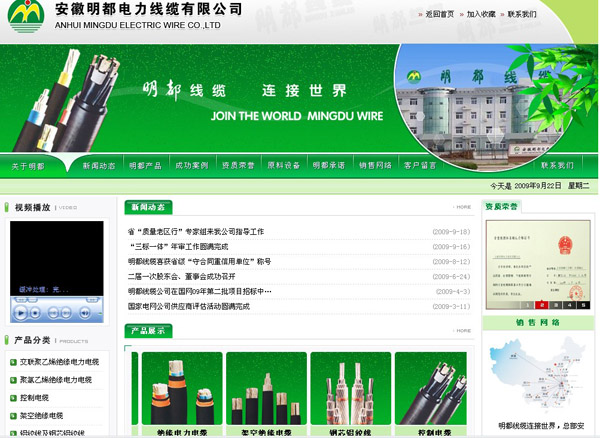Viewport: 600px width, 438px height.
Task: Open category 架空绝缘电缆
Action: (x=41, y=416)
